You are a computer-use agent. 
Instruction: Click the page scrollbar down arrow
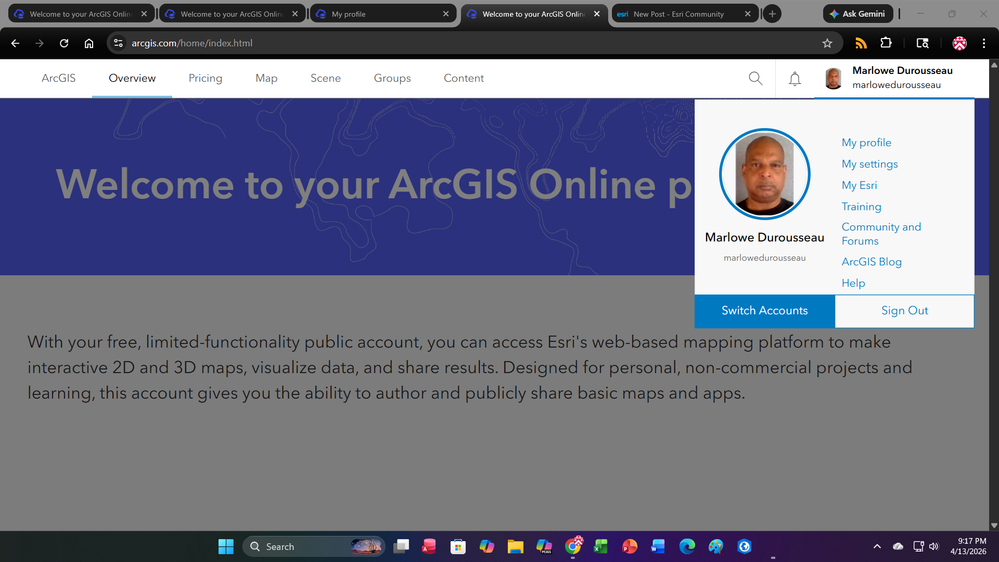coord(994,525)
